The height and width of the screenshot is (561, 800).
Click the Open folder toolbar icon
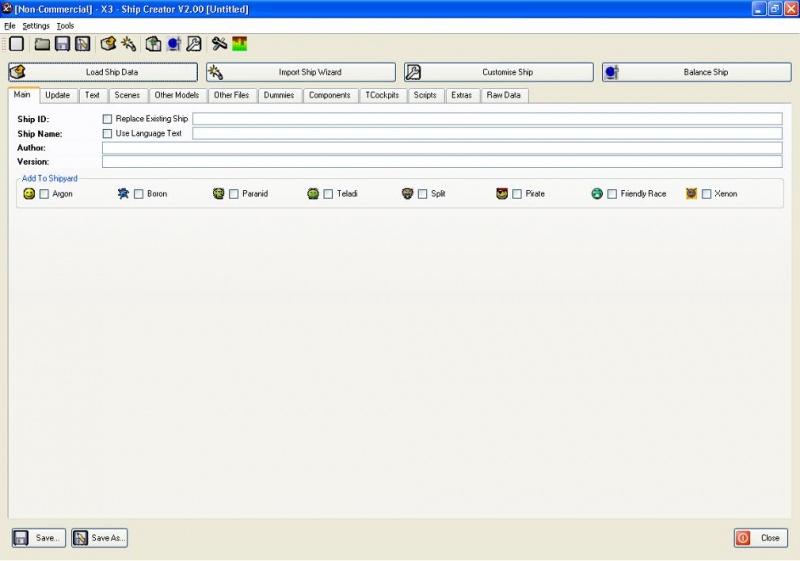42,44
